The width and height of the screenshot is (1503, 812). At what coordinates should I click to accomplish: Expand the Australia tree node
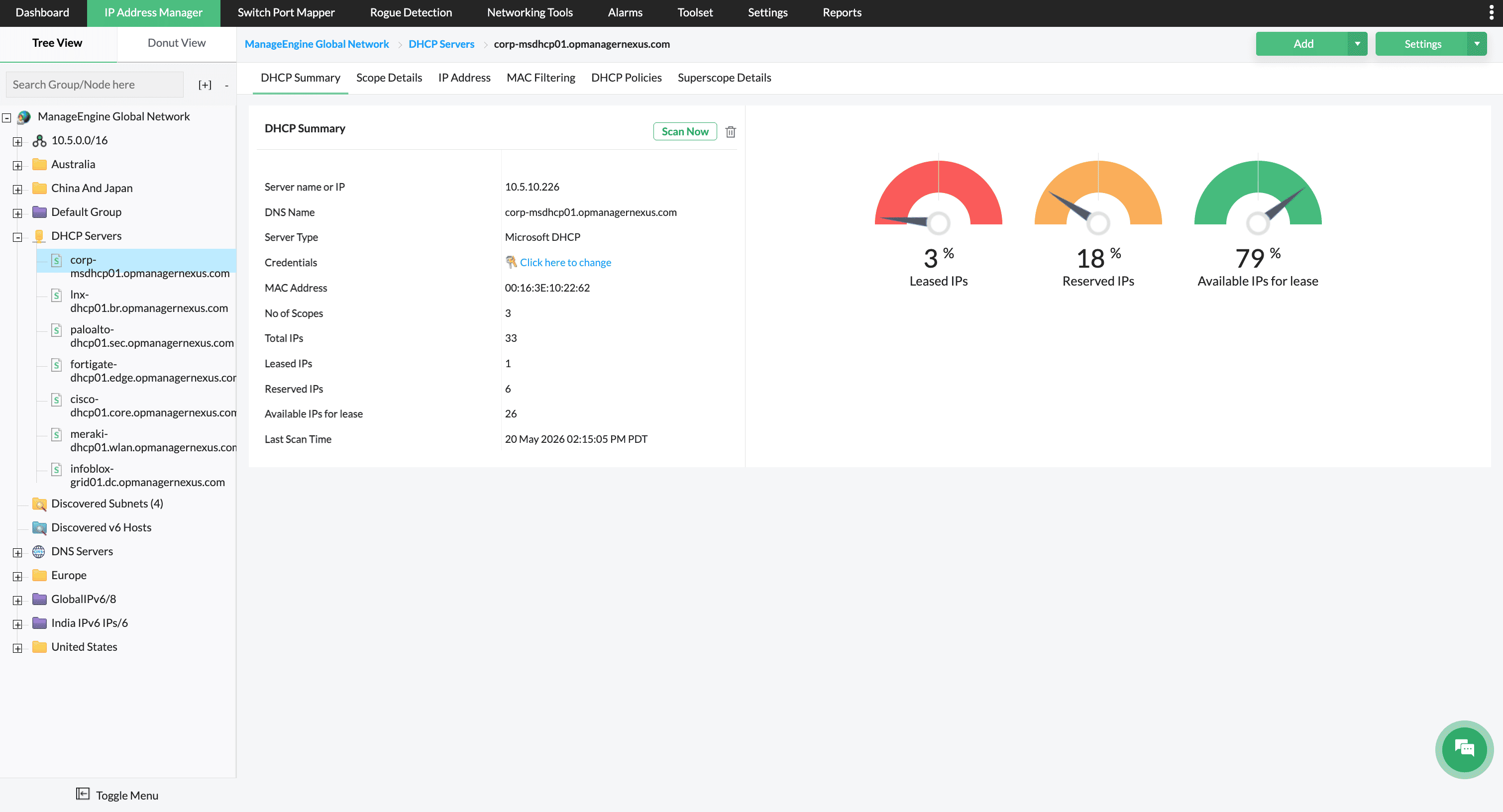17,166
